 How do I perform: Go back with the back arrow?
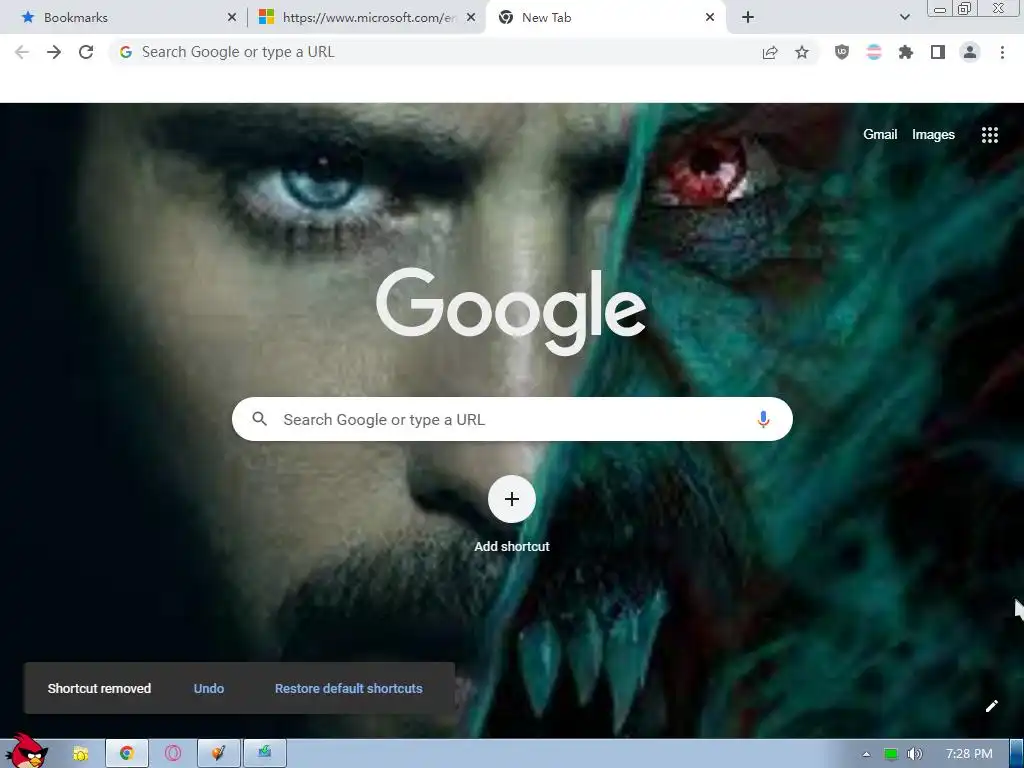pyautogui.click(x=22, y=52)
